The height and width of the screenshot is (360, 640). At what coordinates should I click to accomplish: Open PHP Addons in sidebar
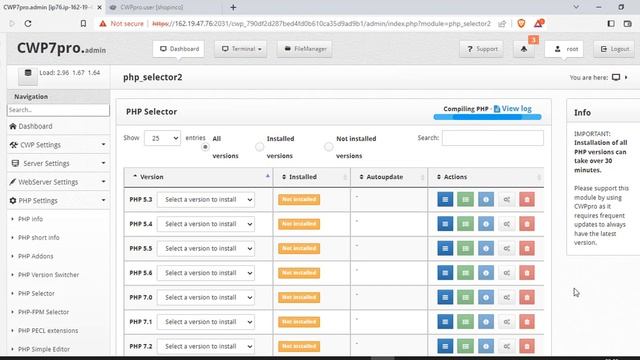(36, 256)
